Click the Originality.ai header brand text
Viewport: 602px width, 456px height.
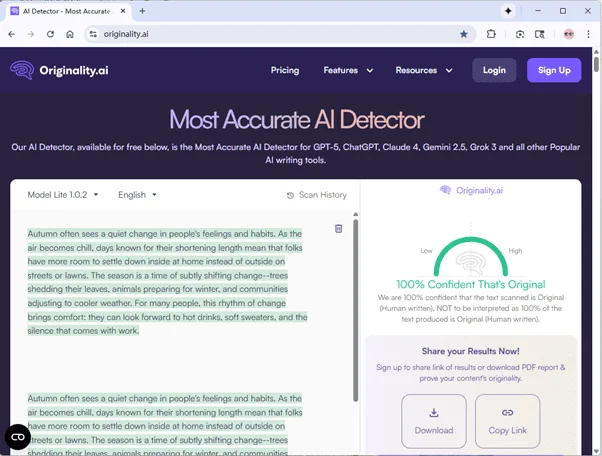[x=74, y=71]
